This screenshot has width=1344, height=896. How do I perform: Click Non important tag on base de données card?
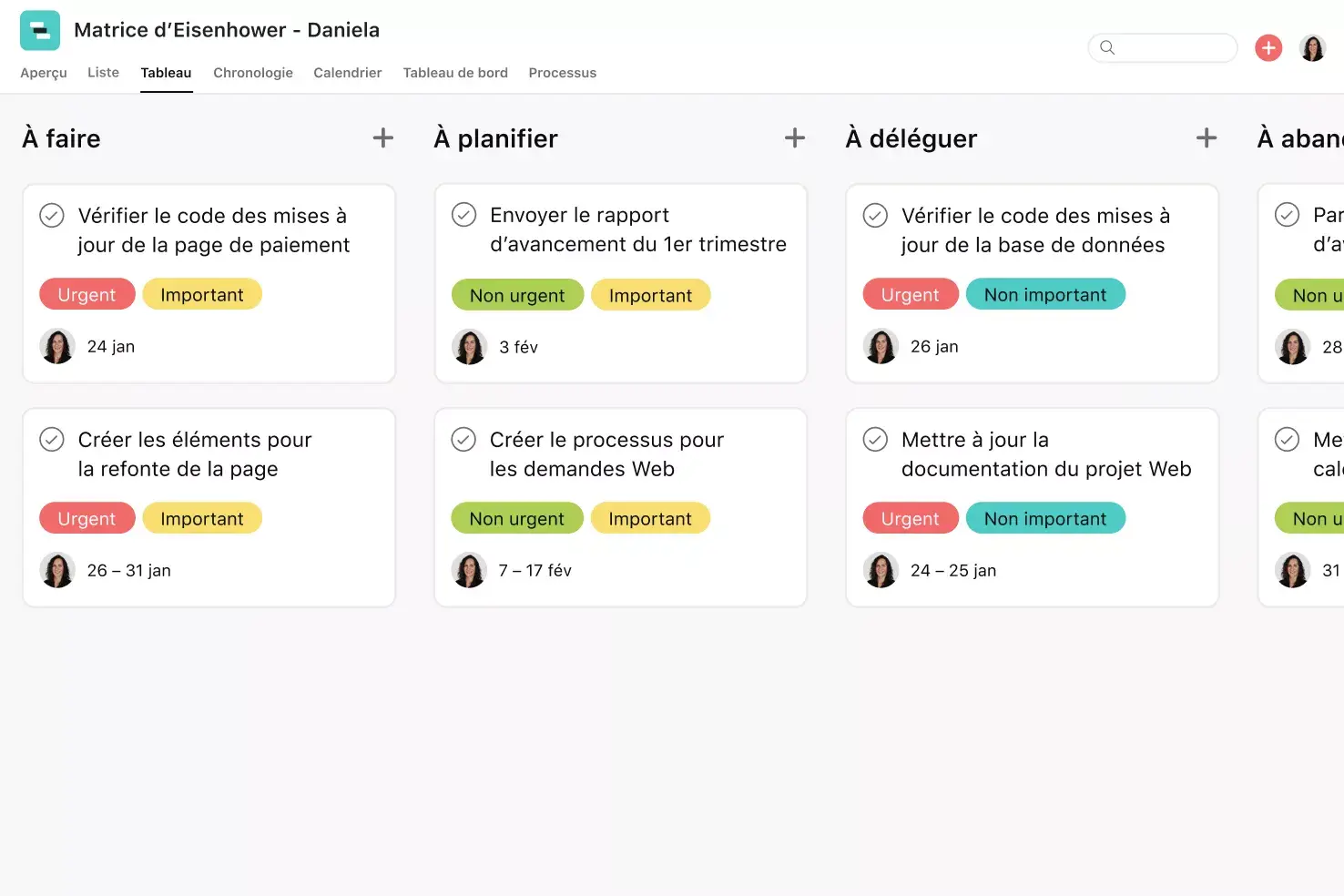pos(1045,294)
